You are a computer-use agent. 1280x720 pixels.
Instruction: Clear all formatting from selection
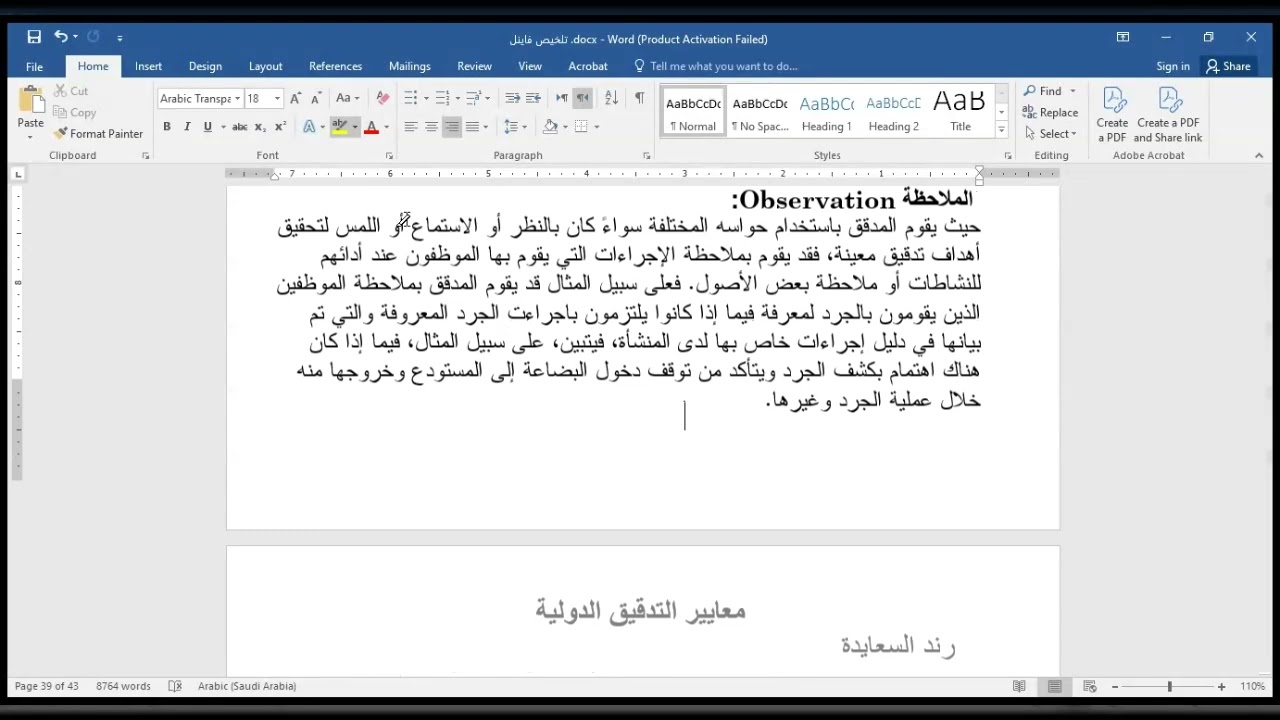point(382,99)
